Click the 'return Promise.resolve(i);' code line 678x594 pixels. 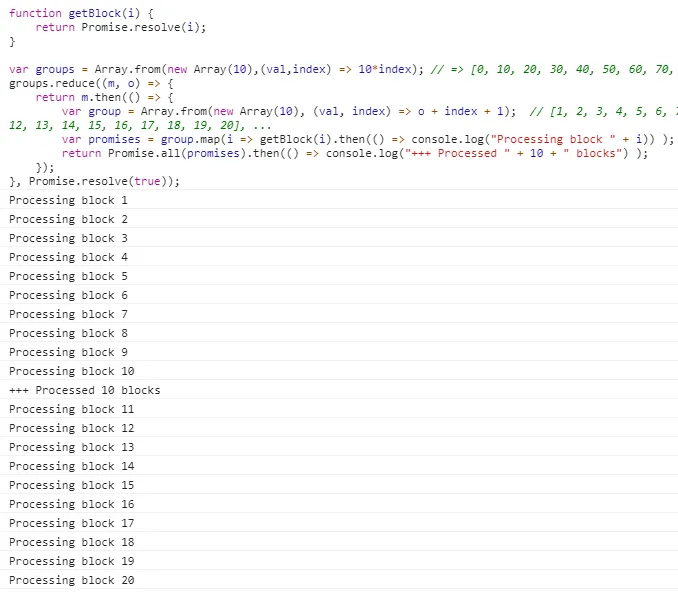click(x=121, y=27)
